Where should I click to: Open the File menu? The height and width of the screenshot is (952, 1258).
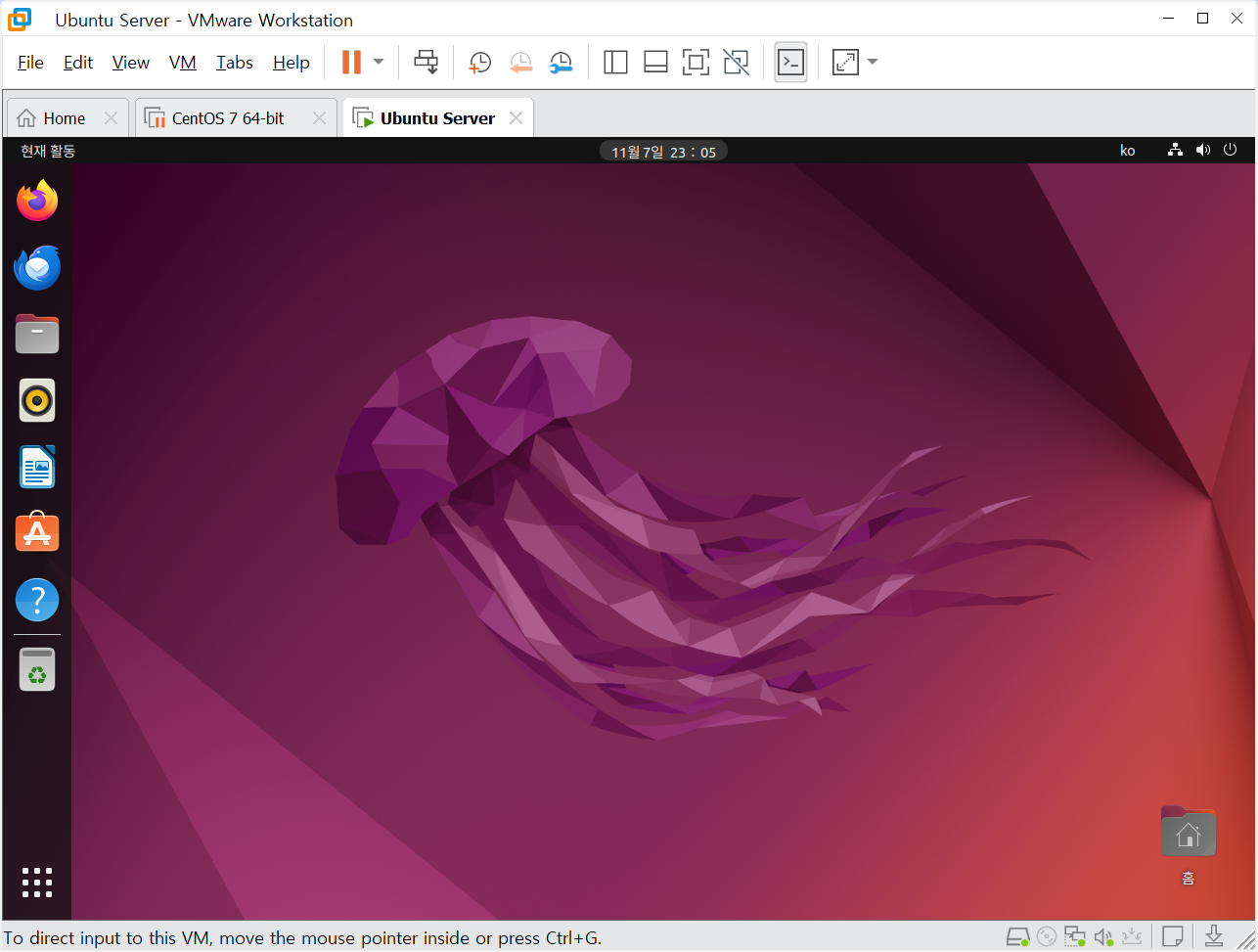pyautogui.click(x=30, y=63)
